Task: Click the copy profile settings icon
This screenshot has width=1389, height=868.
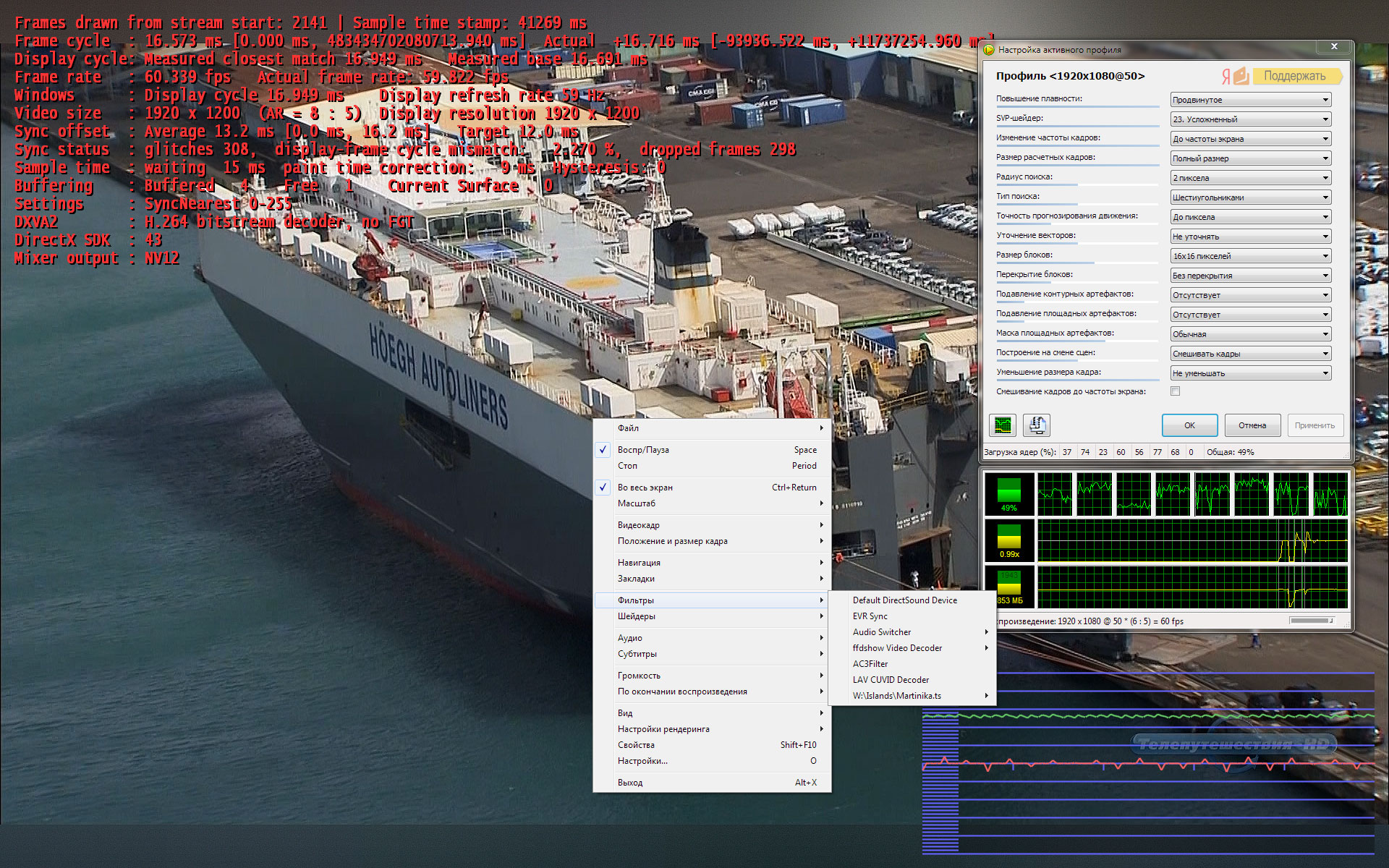Action: point(1037,425)
